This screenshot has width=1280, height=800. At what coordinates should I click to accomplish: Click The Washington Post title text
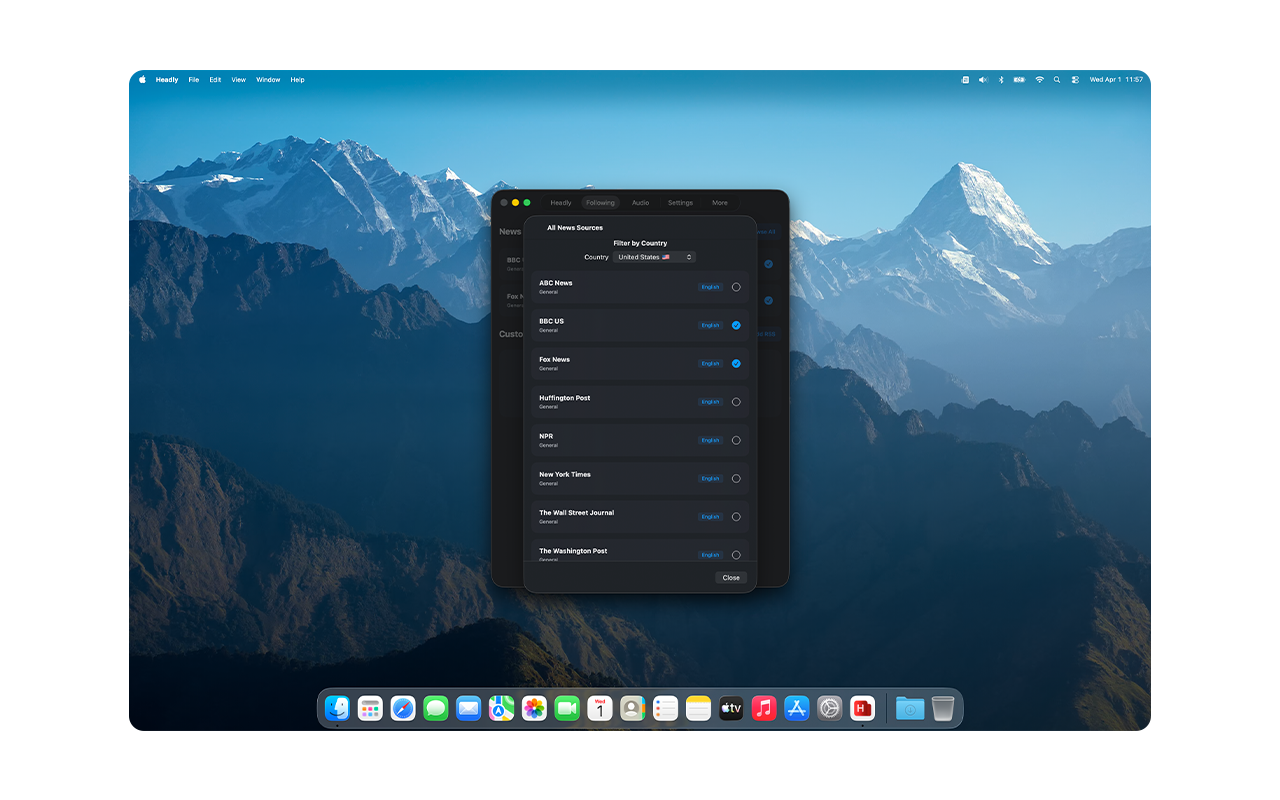click(573, 551)
